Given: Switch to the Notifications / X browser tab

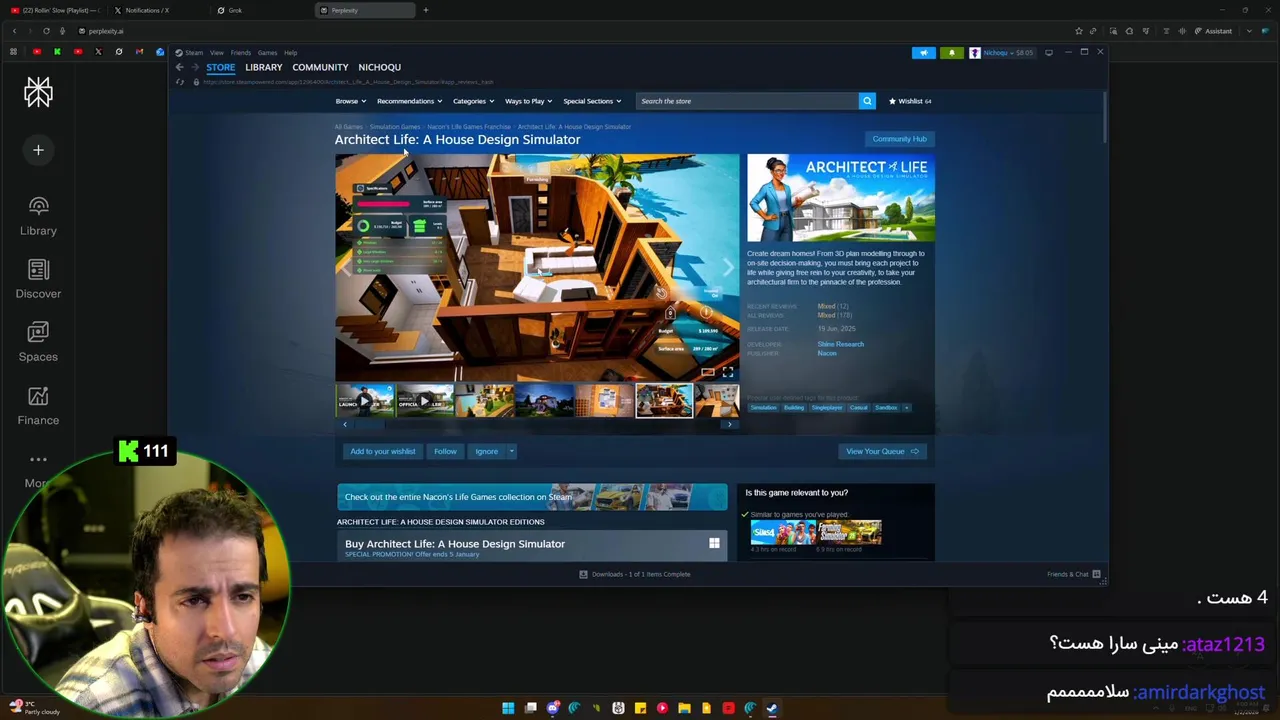Looking at the screenshot, I should click(157, 10).
